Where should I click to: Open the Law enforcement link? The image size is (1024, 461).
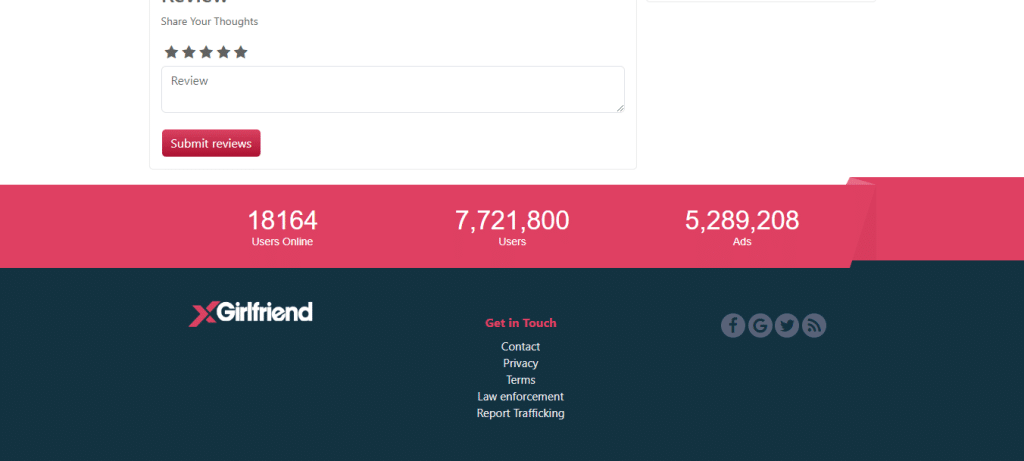(520, 396)
